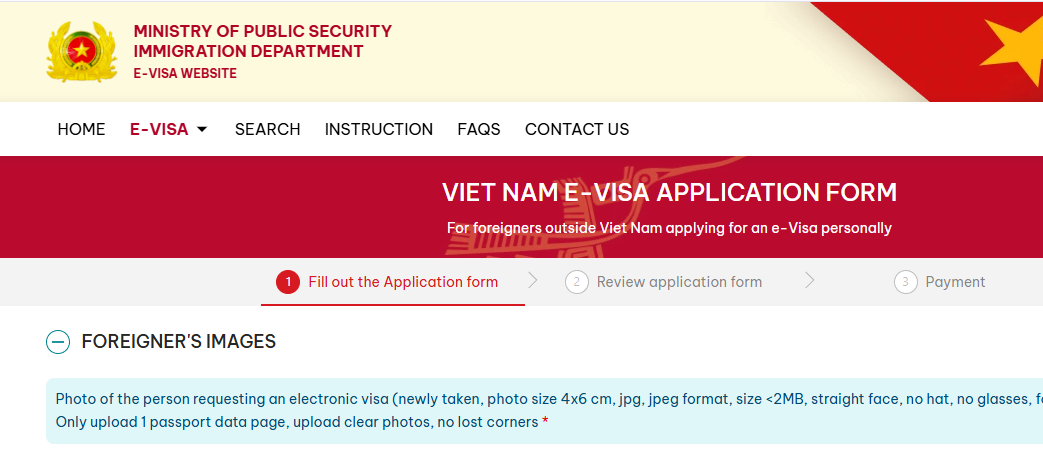The image size is (1043, 469).
Task: Select the Payment step label
Action: (x=955, y=282)
